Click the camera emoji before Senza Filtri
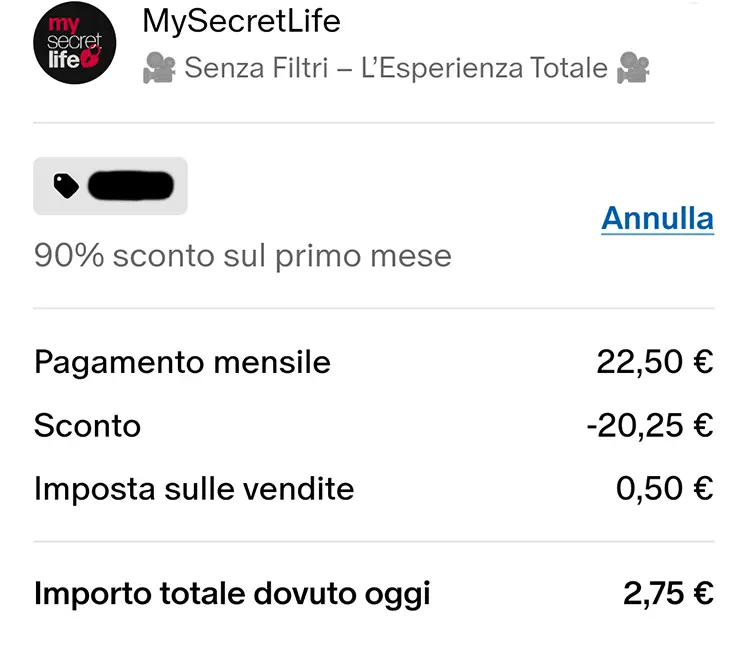The width and height of the screenshot is (750, 647). coord(158,68)
